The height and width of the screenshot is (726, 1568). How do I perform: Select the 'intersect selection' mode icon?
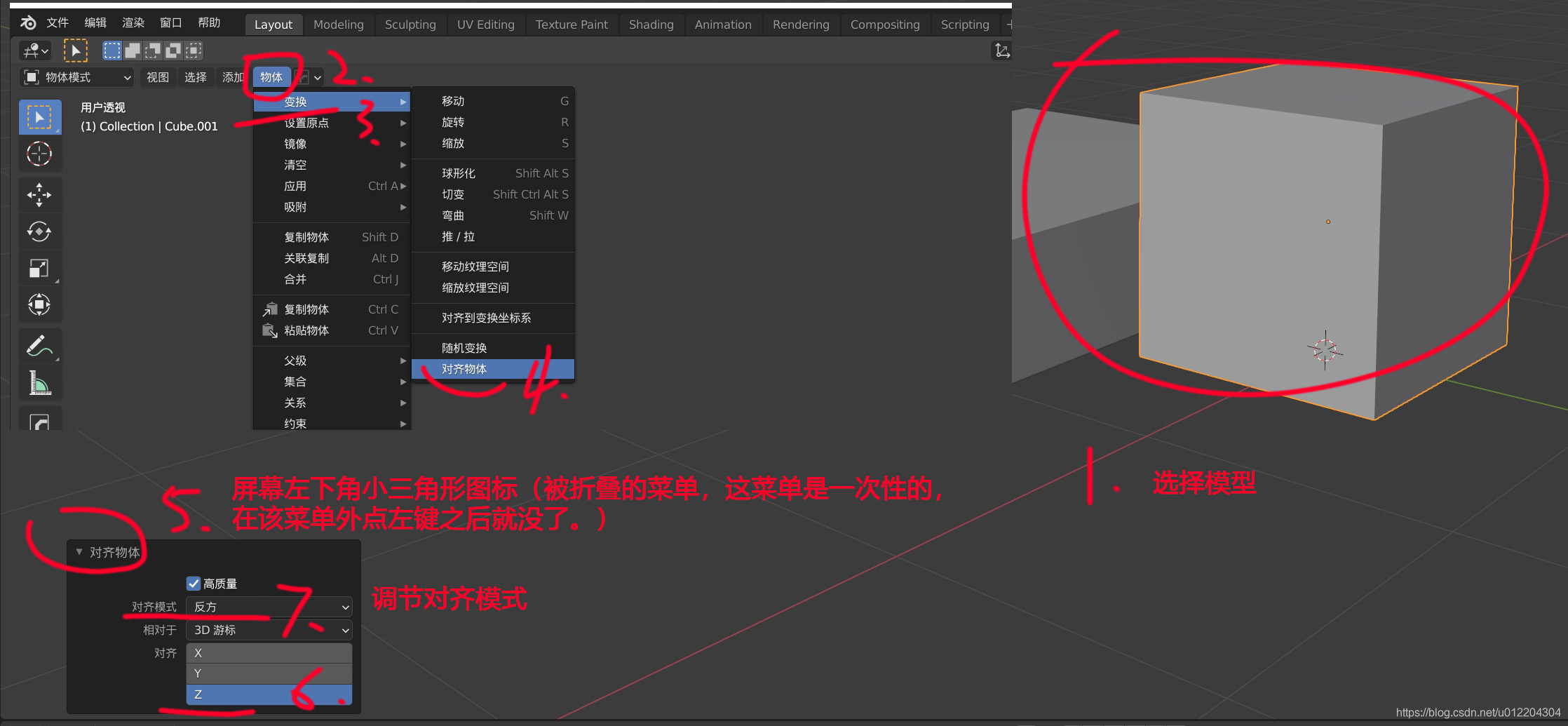click(x=194, y=51)
